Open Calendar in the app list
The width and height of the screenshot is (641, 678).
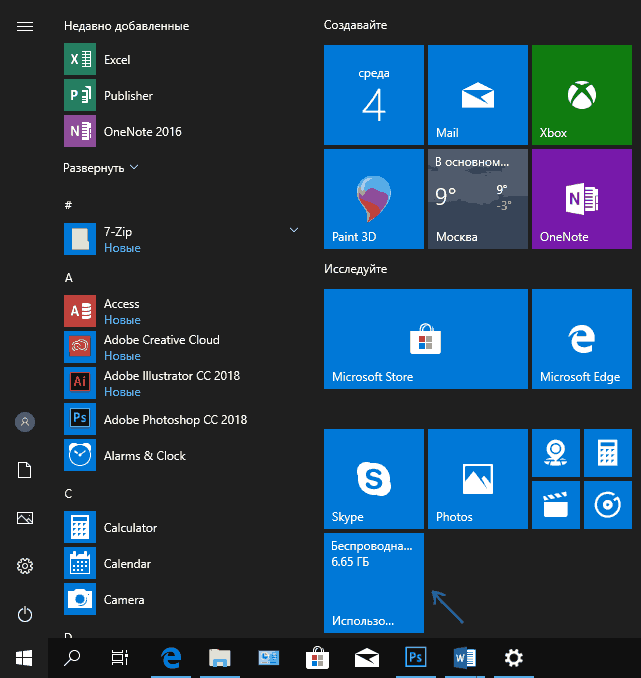click(x=182, y=563)
